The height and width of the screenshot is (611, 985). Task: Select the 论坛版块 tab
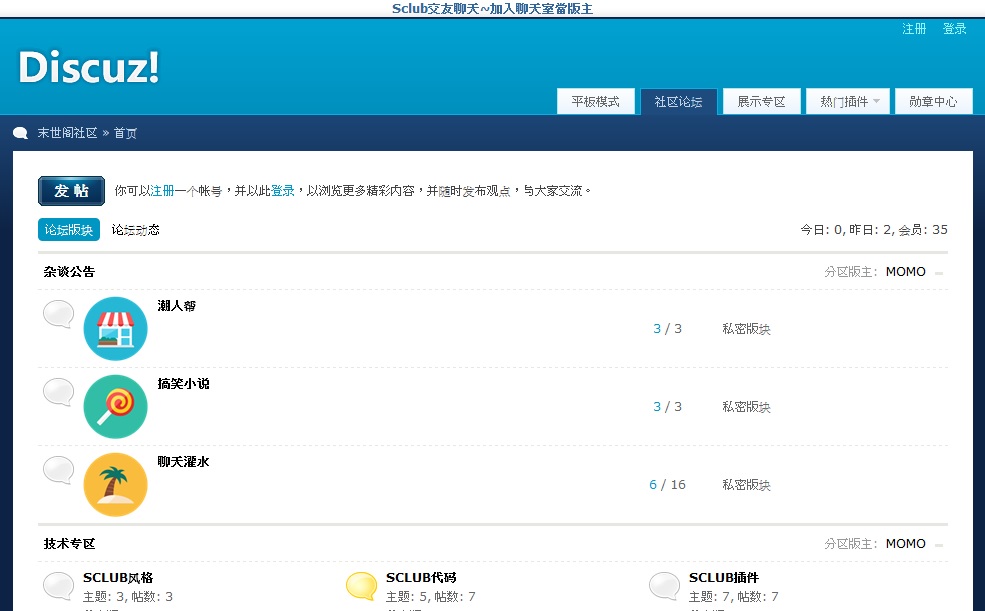(x=69, y=230)
